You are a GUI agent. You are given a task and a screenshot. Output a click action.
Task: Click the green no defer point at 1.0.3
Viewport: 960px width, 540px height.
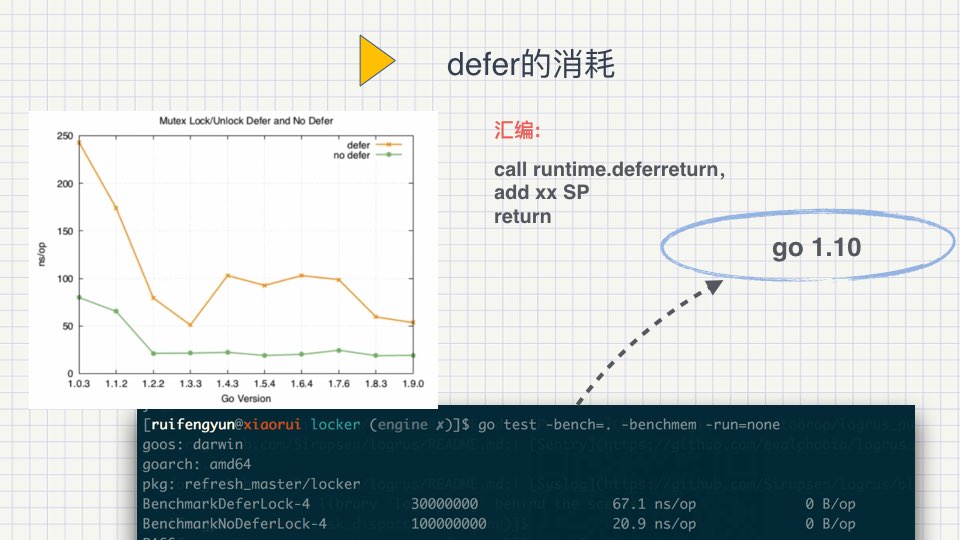79,297
